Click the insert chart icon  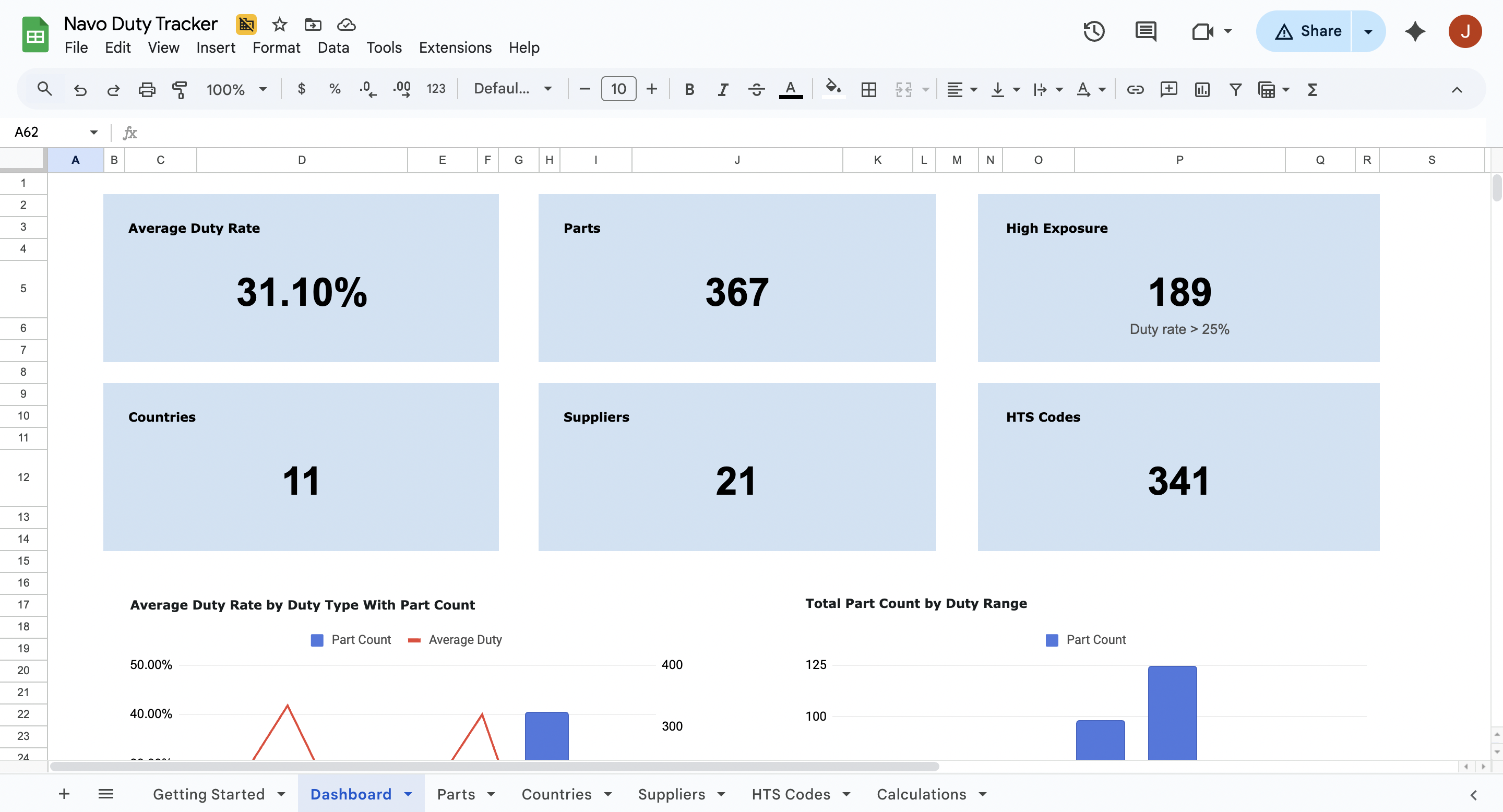click(x=1202, y=89)
